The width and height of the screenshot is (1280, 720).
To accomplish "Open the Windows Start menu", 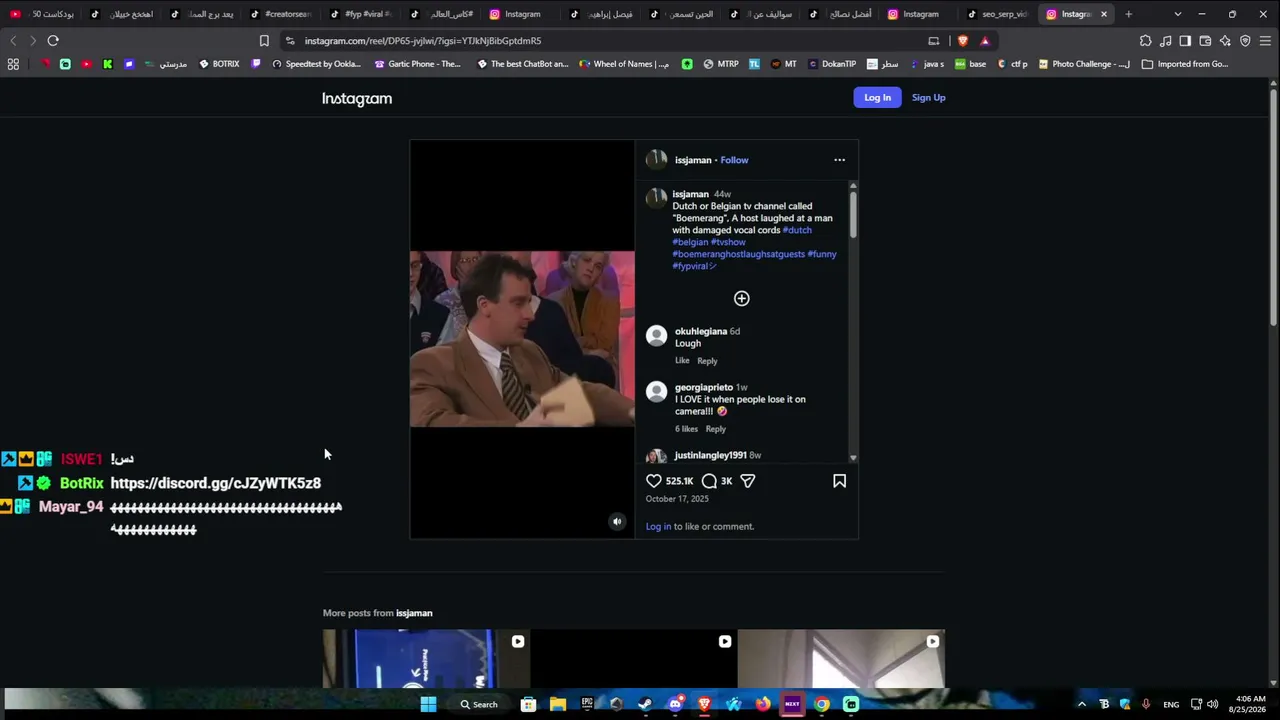I will [428, 704].
